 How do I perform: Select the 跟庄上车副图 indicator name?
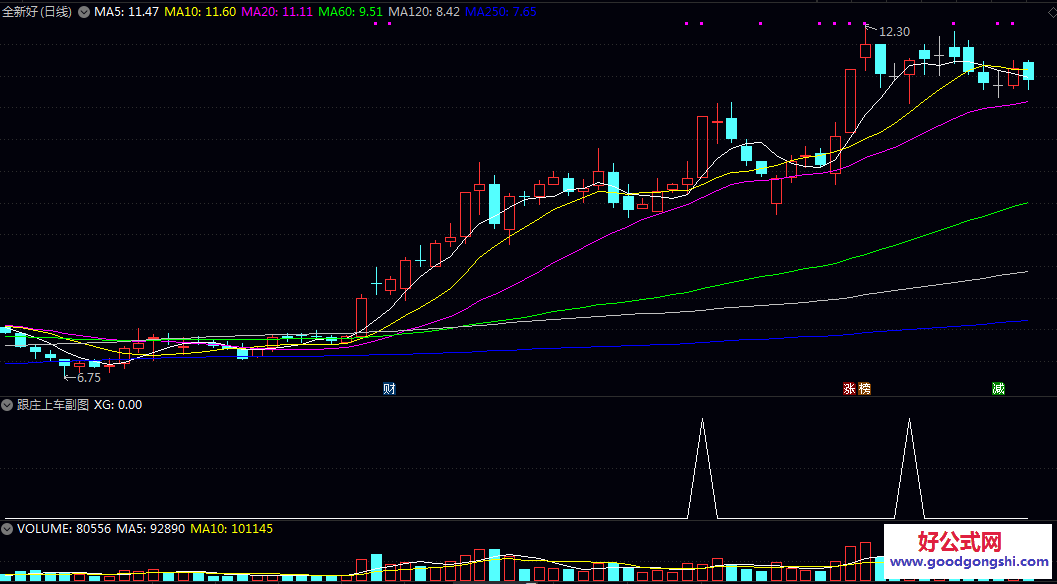pyautogui.click(x=53, y=405)
